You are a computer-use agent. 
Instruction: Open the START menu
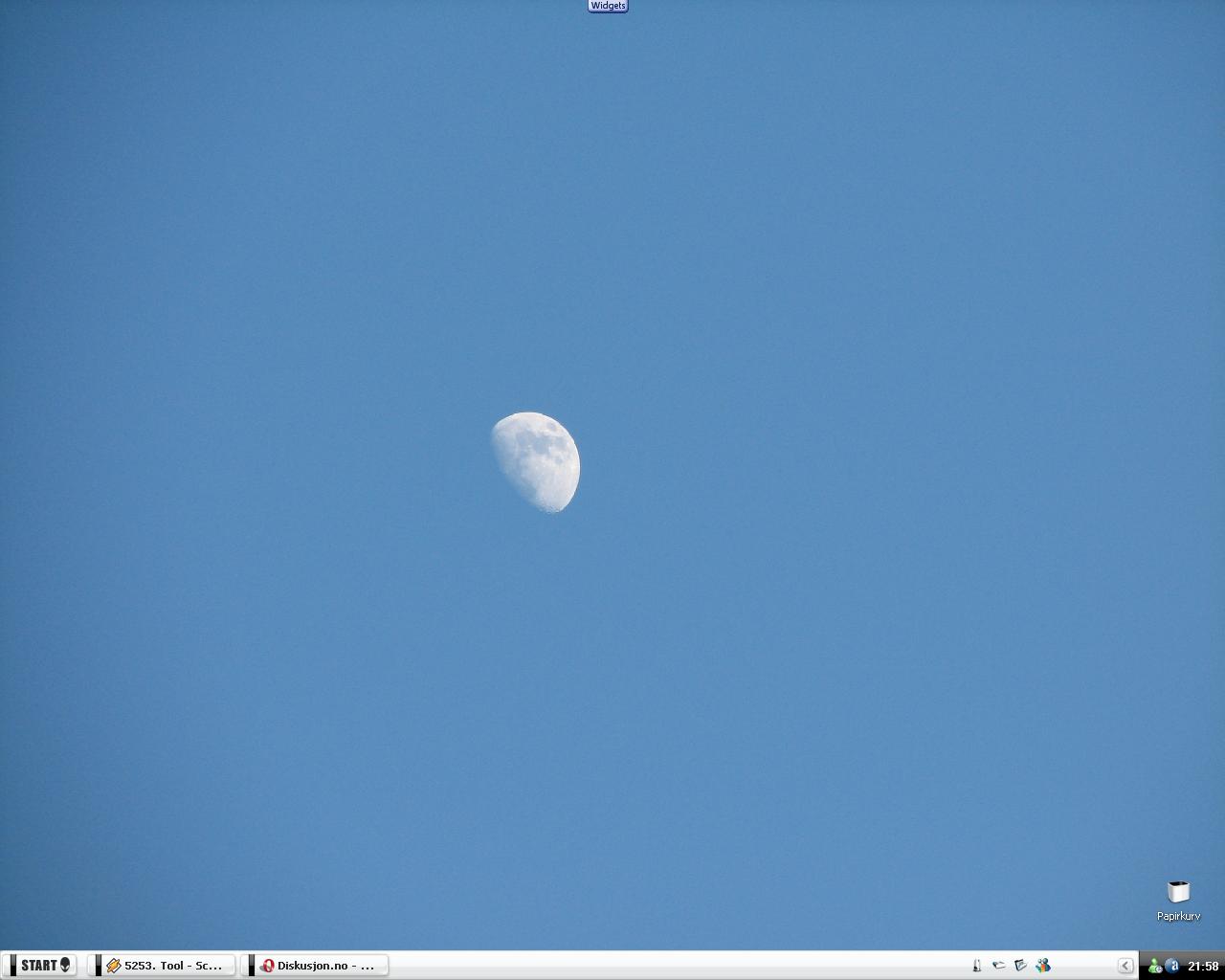point(40,965)
